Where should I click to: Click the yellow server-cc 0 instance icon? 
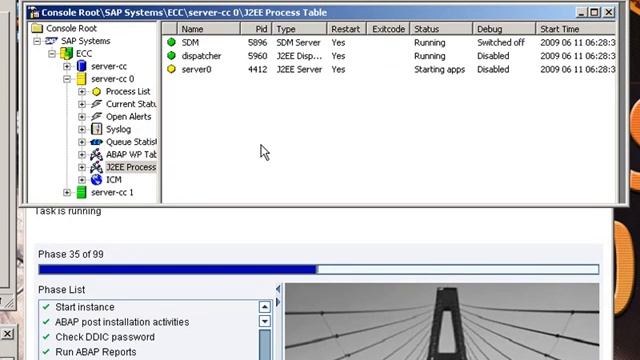(x=82, y=79)
